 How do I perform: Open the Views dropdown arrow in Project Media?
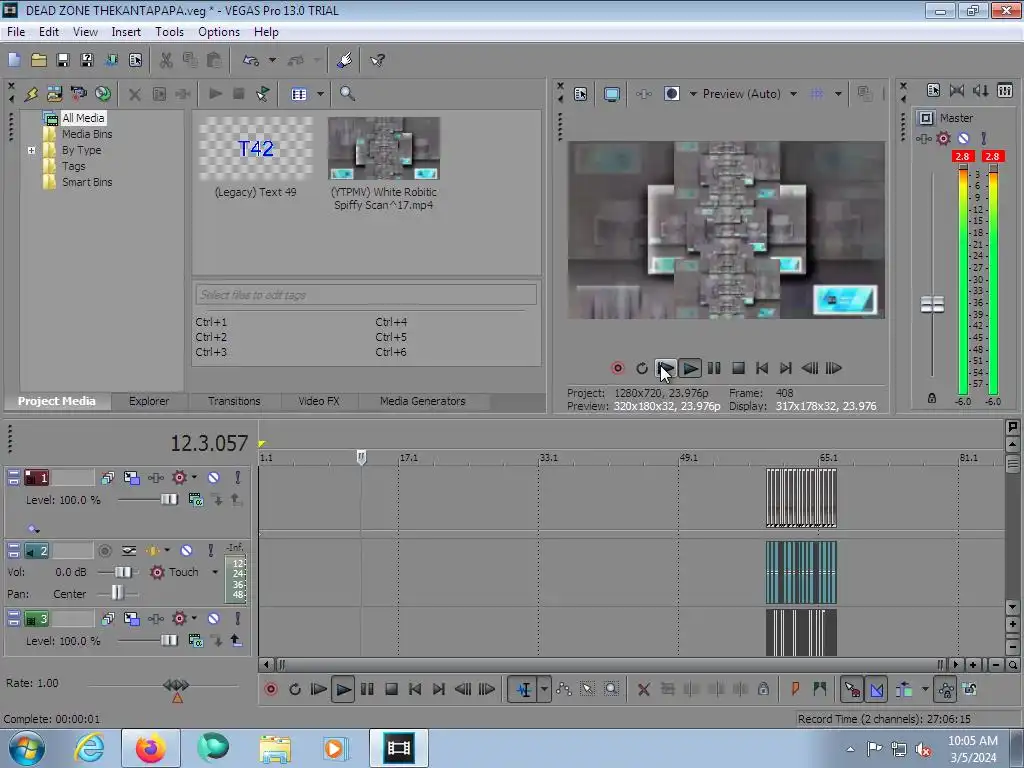tap(320, 94)
